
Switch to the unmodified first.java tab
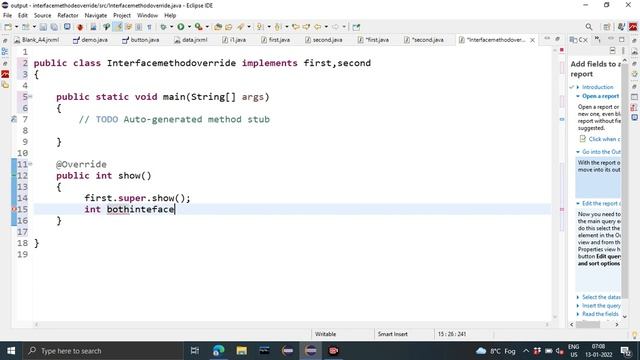tap(276, 40)
